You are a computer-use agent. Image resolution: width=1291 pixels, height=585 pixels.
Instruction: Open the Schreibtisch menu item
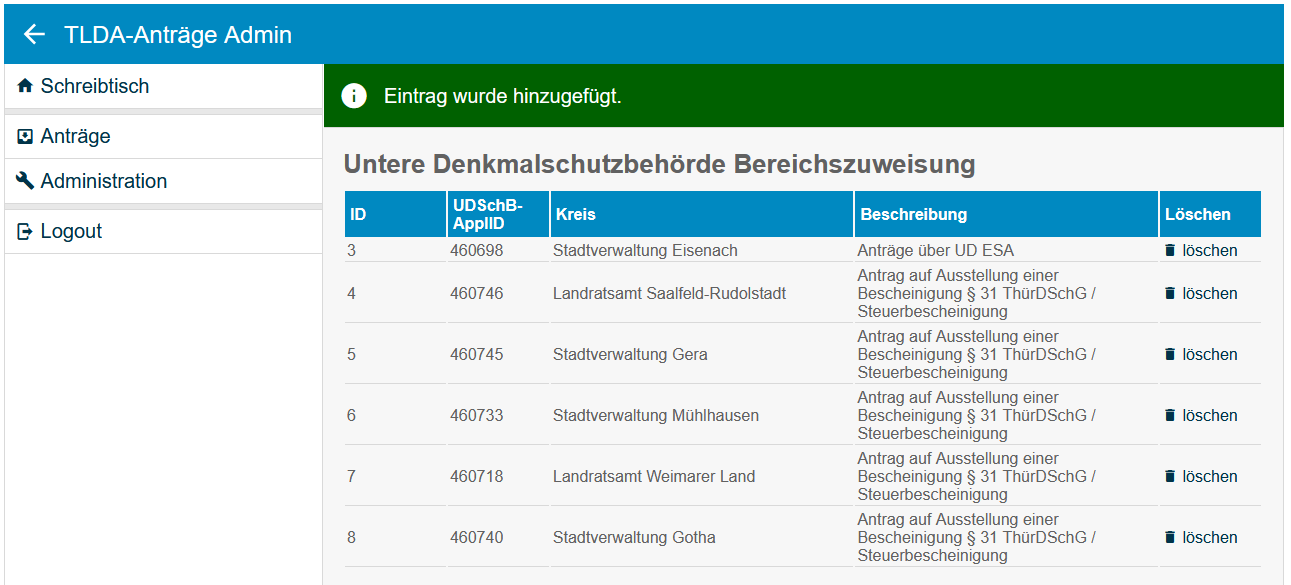click(95, 87)
